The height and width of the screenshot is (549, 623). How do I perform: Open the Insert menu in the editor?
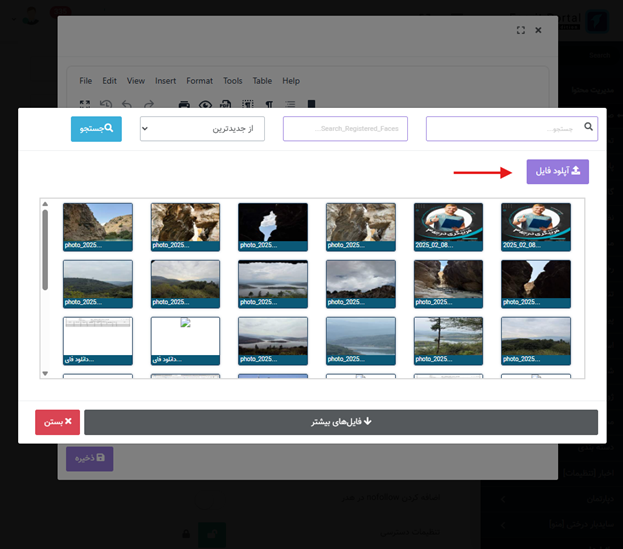[165, 81]
